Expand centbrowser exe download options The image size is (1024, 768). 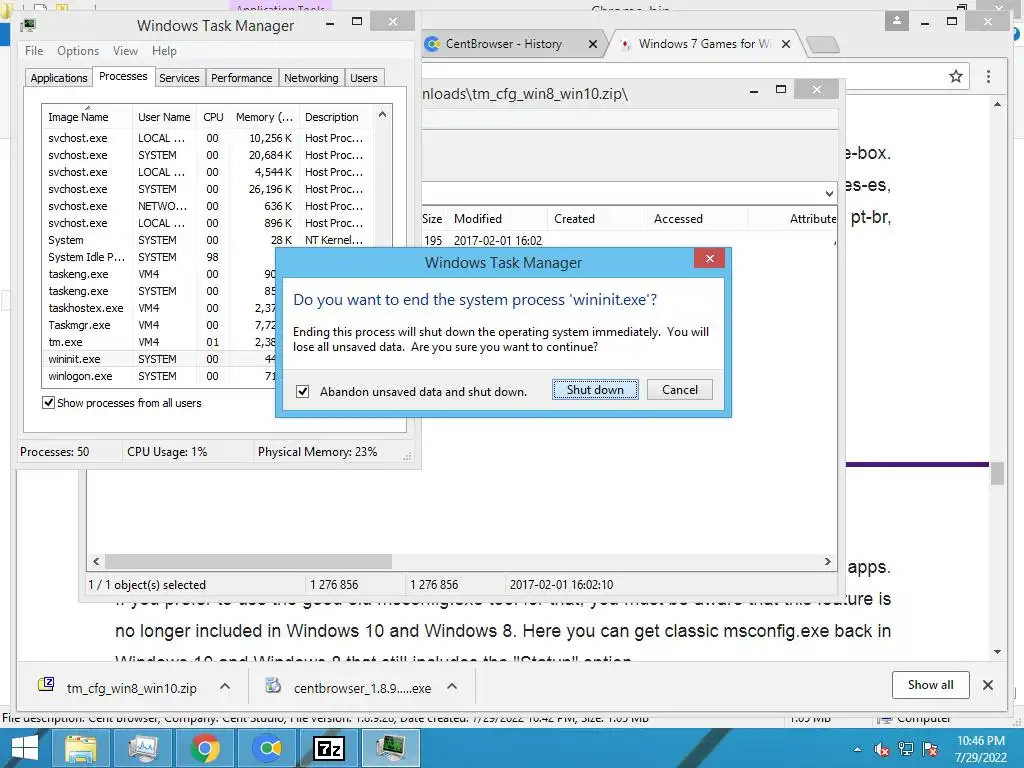point(452,686)
